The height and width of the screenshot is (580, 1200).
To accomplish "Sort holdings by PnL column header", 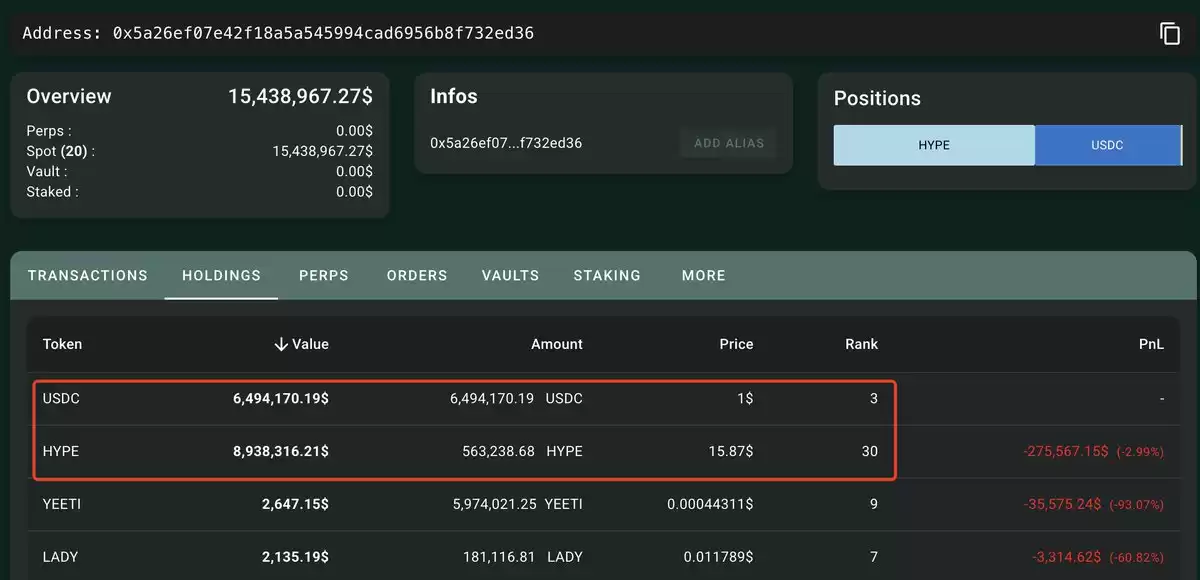I will 1151,344.
